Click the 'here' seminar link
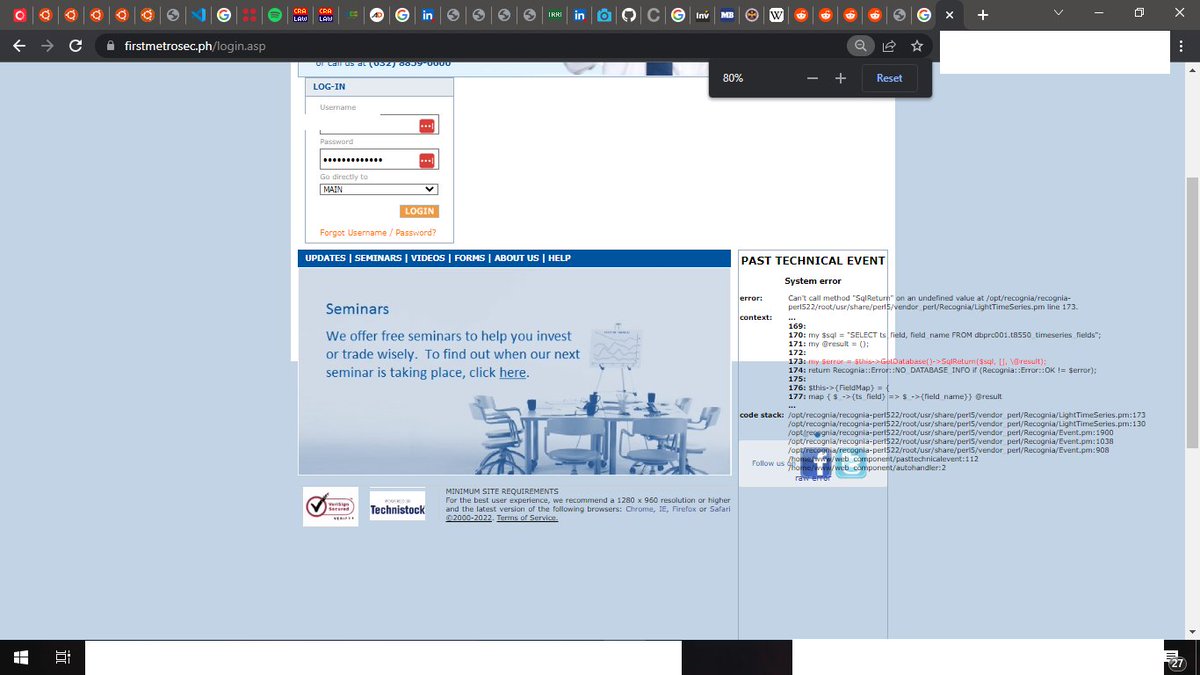Image resolution: width=1200 pixels, height=675 pixels. click(513, 373)
